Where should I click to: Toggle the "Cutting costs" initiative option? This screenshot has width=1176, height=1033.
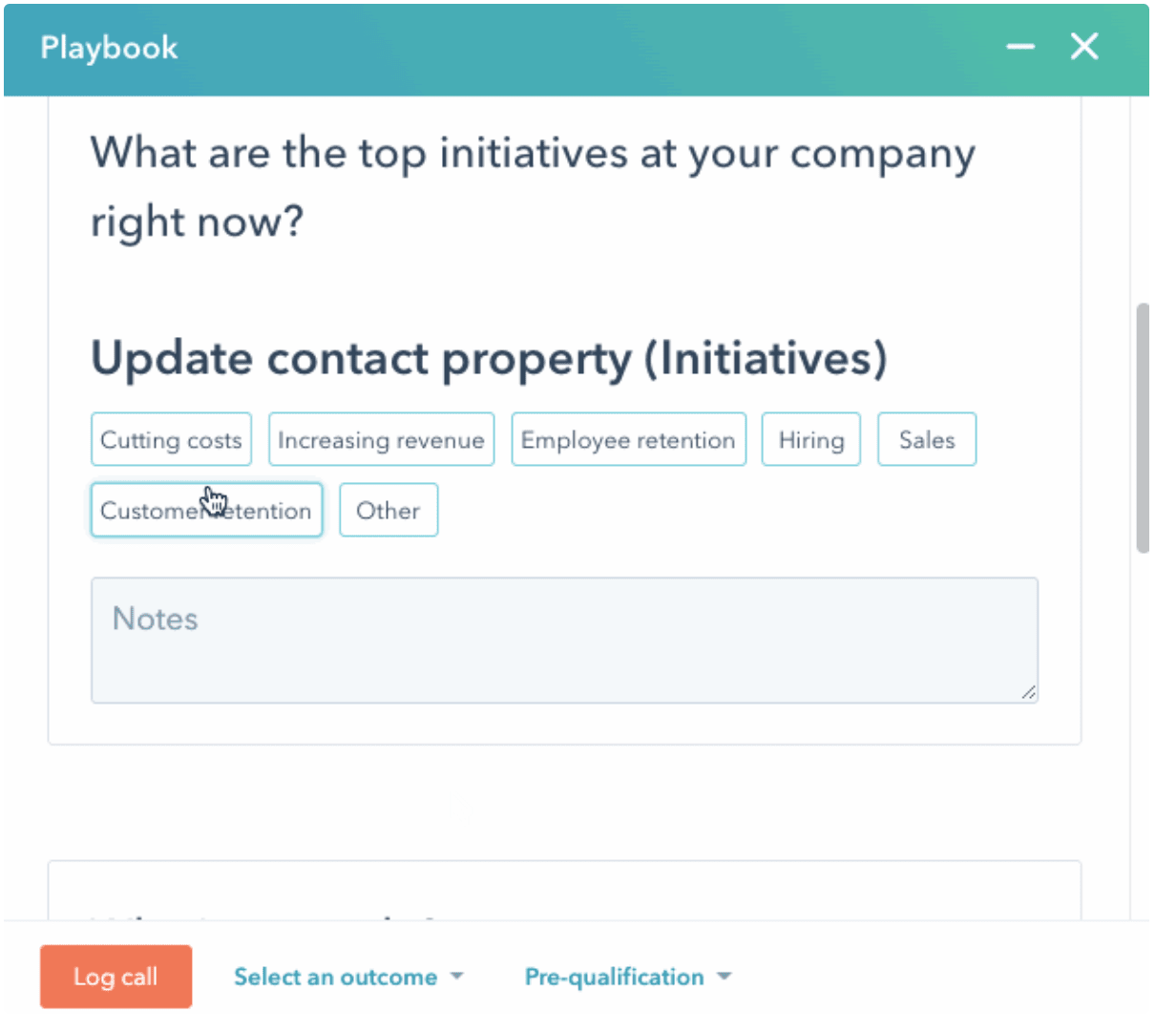pyautogui.click(x=170, y=439)
